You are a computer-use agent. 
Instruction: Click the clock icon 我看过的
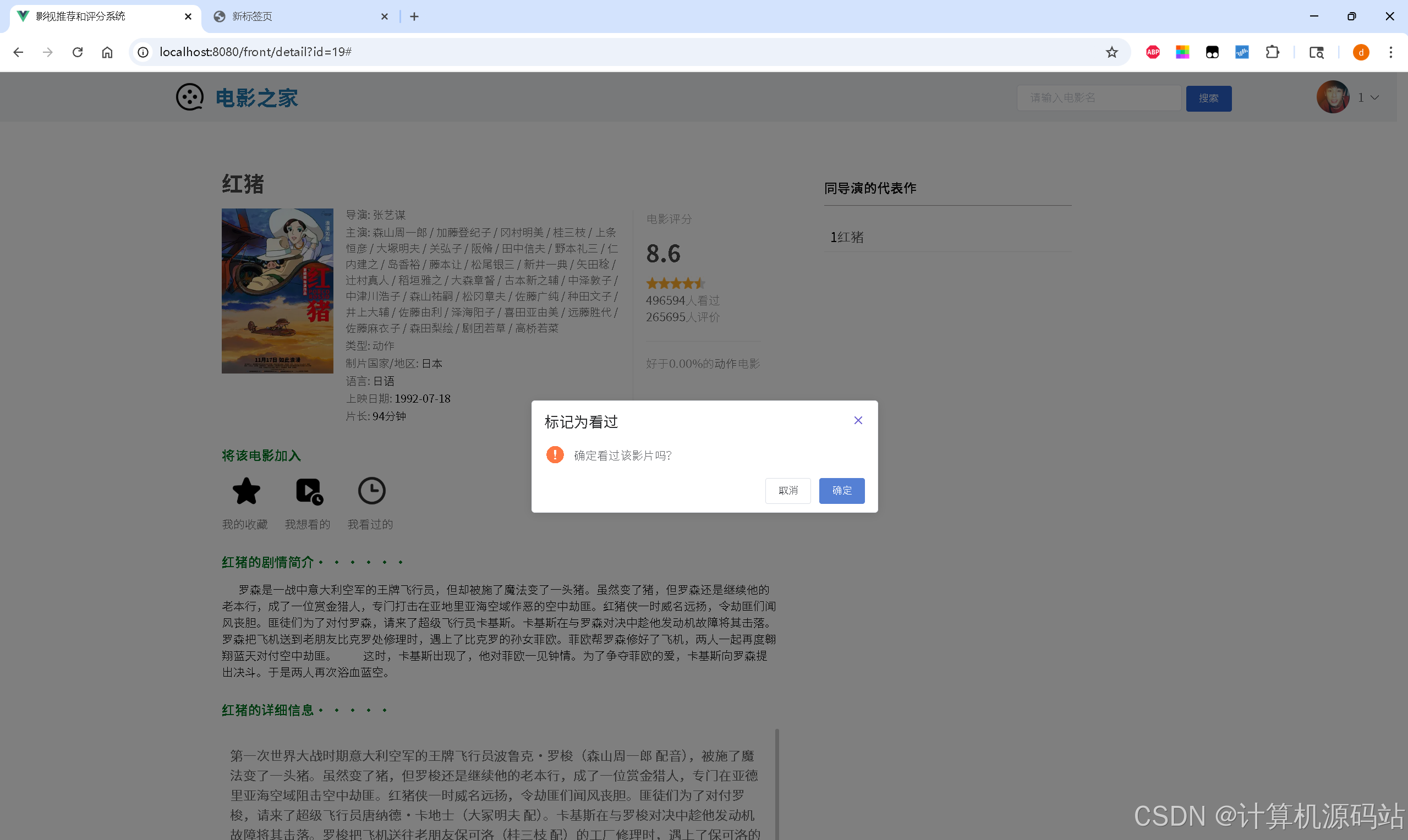click(x=371, y=491)
